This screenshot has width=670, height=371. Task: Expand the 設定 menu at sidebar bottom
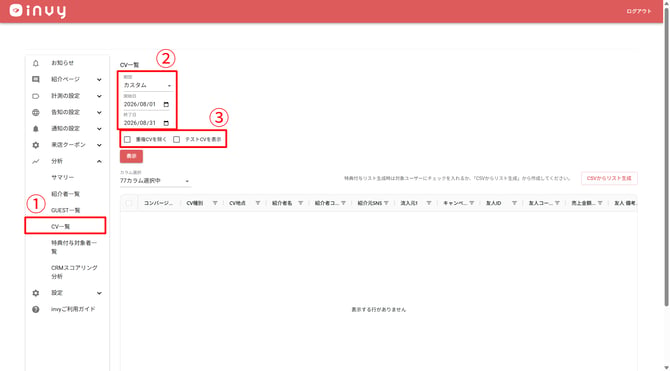(x=99, y=293)
